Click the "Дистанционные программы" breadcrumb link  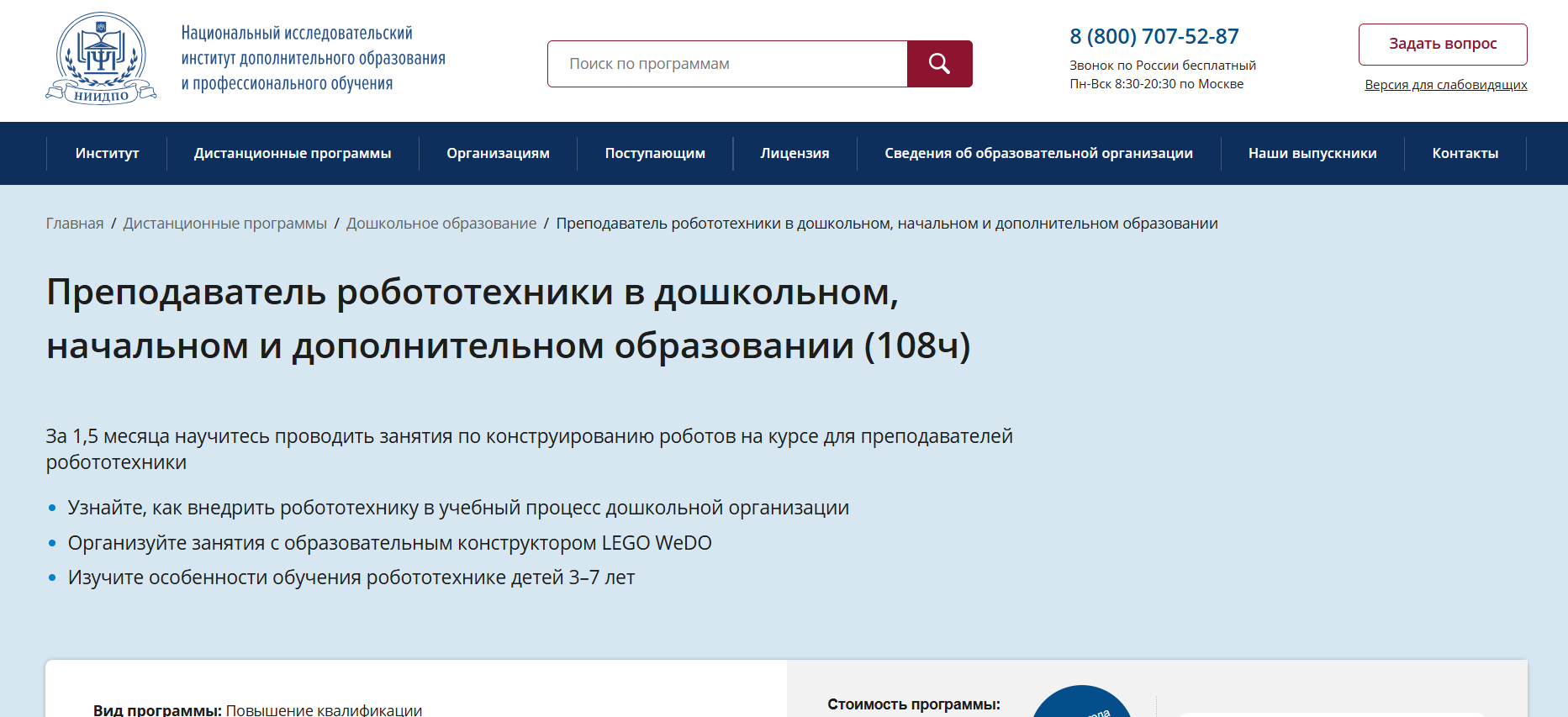(x=224, y=224)
